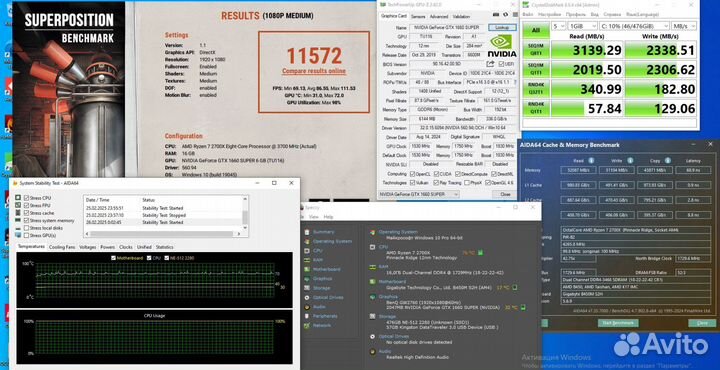720x370 pixels.
Task: Switch to Validation tab in GPU-Z
Action: [461, 16]
